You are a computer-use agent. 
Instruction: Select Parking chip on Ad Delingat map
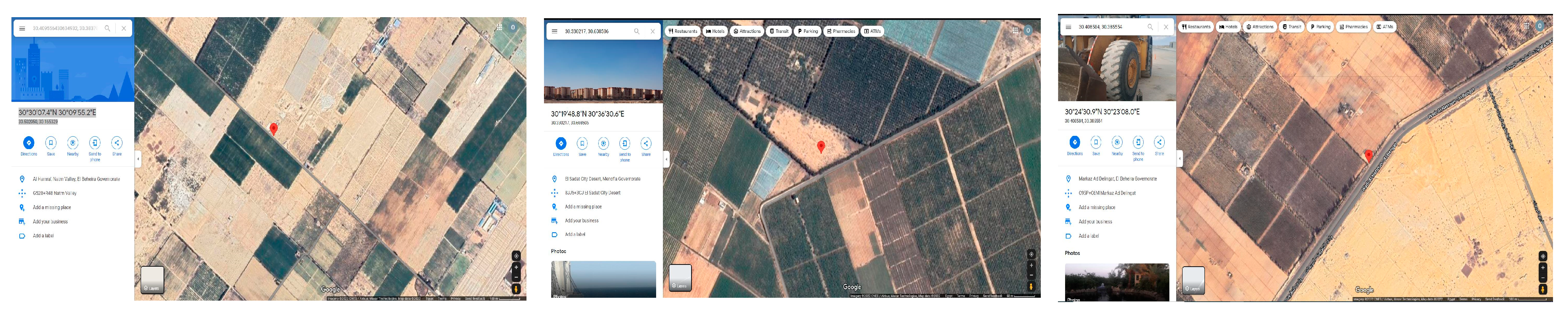coord(1320,27)
